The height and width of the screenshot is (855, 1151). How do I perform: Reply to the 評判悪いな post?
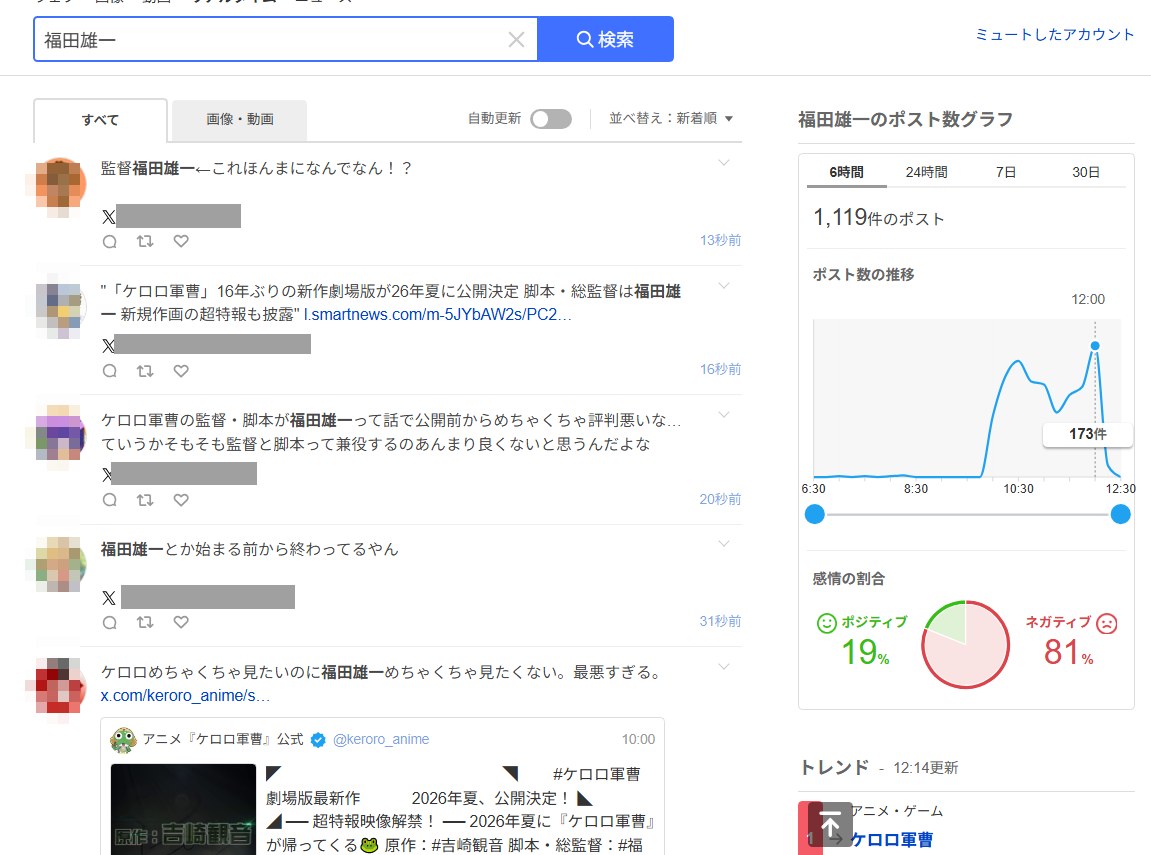click(109, 501)
